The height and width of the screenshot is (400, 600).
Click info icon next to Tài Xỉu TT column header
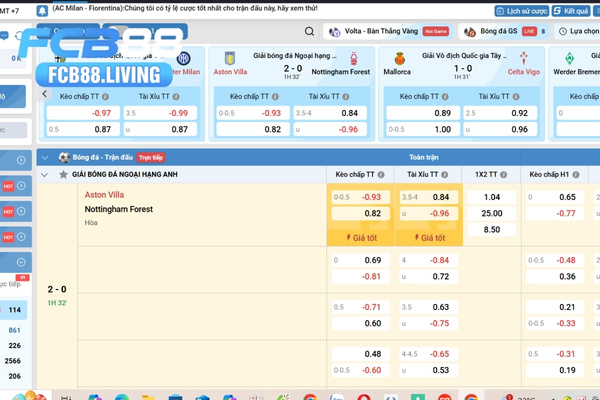pos(444,175)
